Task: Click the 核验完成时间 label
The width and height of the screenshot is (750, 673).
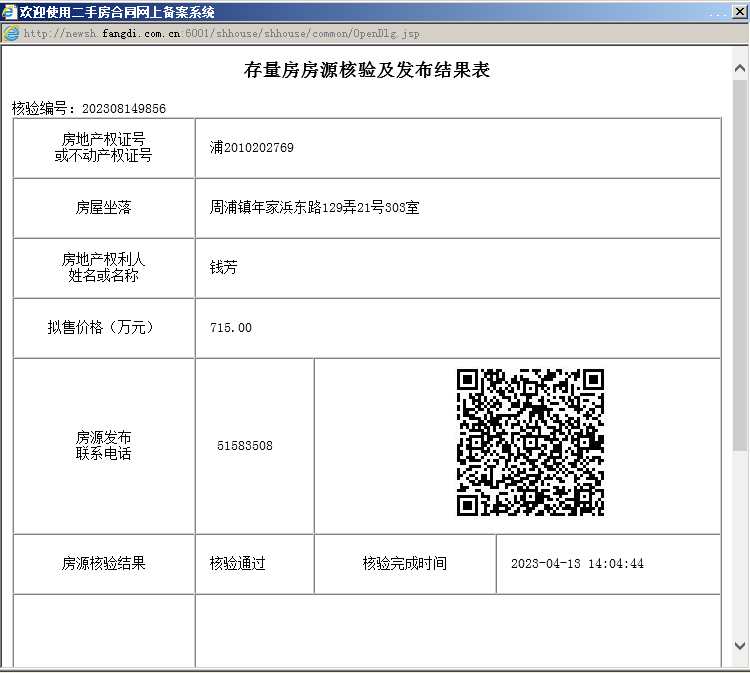Action: 405,563
